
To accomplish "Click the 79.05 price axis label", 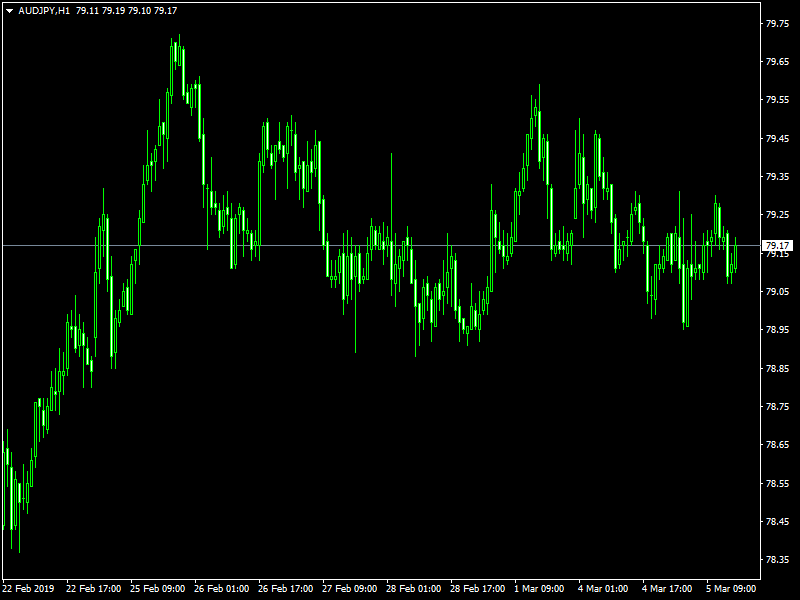I will coord(778,292).
